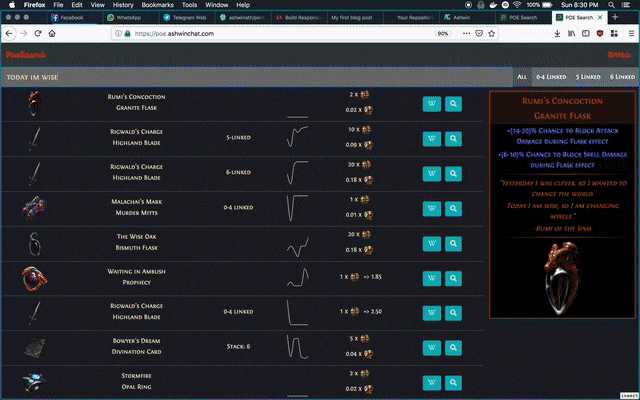Bookmark this page with the star
This screenshot has height=400, width=640.
coord(491,33)
